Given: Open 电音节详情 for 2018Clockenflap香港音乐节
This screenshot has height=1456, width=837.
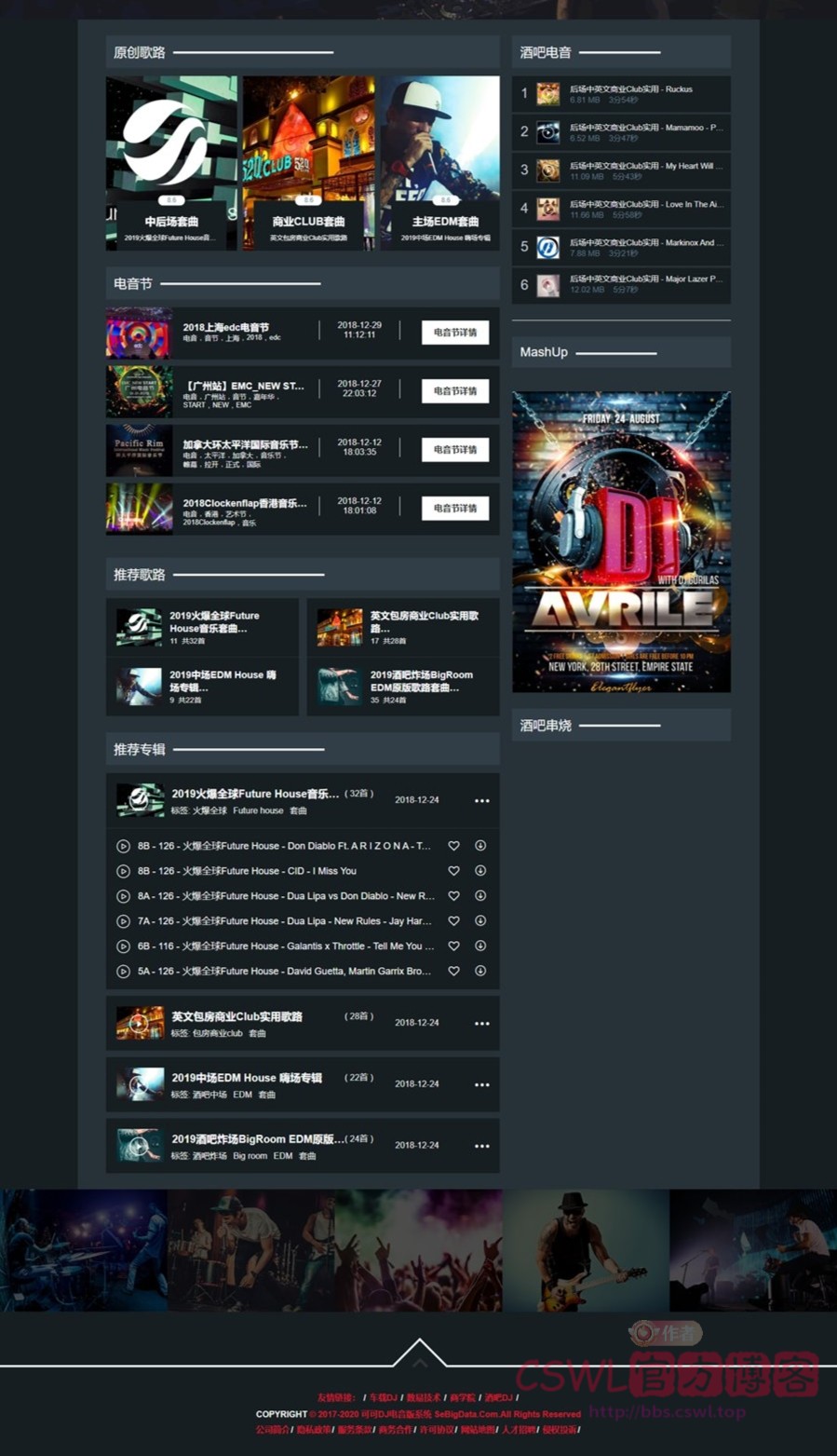Looking at the screenshot, I should point(454,508).
